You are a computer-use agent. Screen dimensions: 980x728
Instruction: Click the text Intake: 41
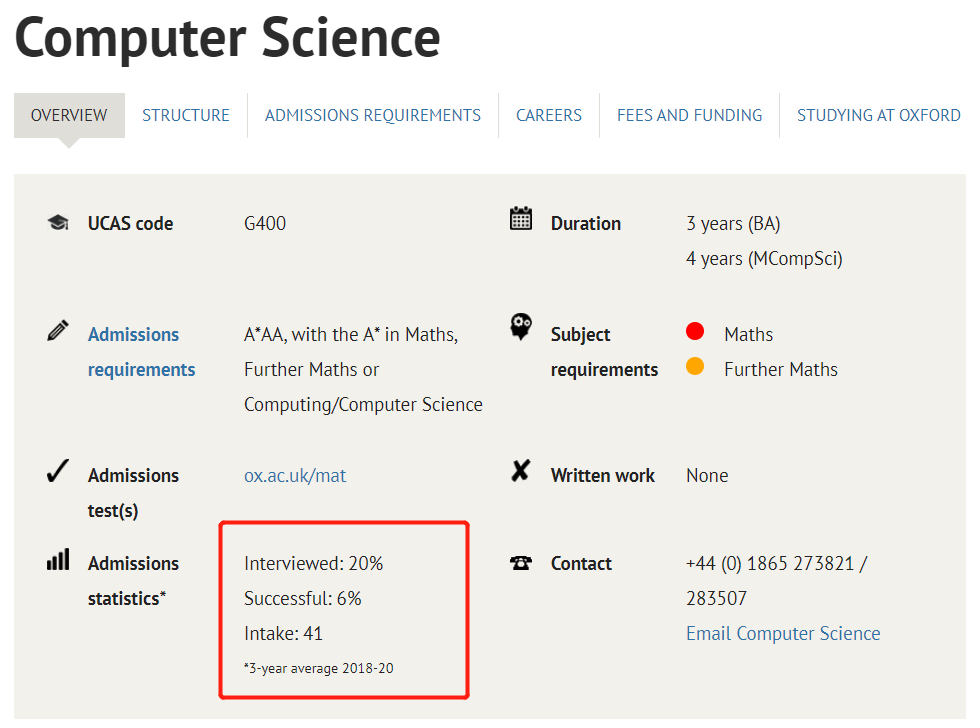coord(283,634)
